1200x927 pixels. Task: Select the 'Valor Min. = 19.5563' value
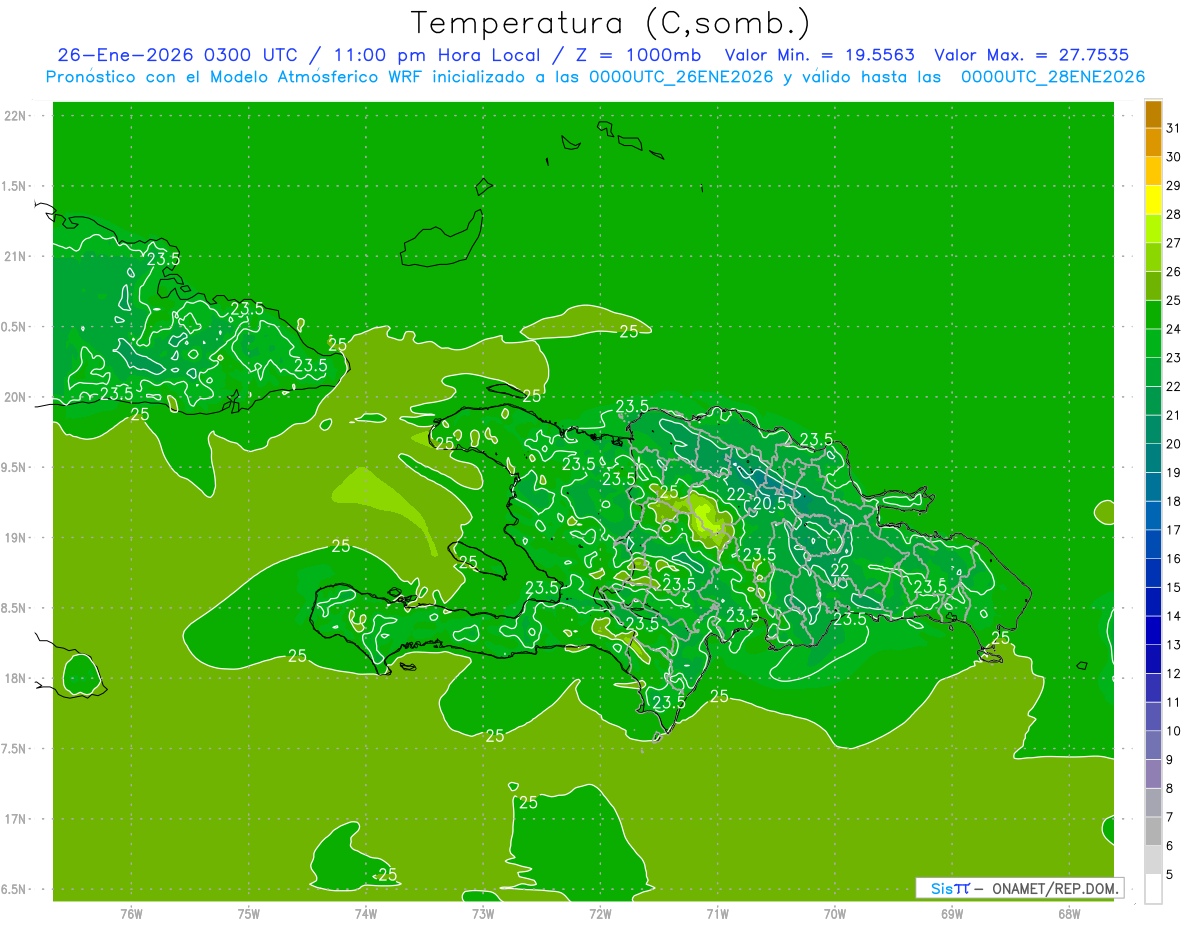[820, 55]
